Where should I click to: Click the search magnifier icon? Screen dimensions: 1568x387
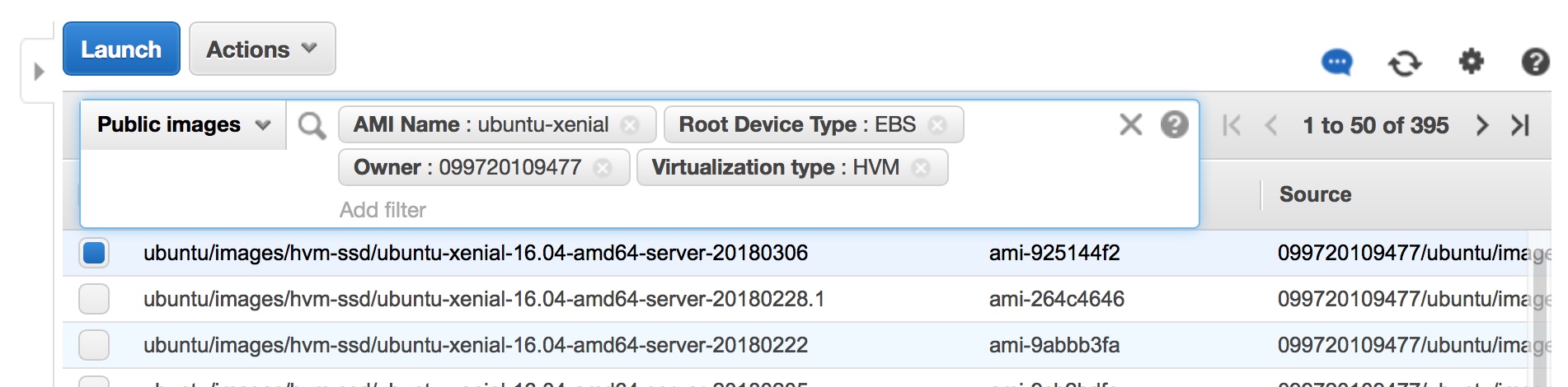312,126
